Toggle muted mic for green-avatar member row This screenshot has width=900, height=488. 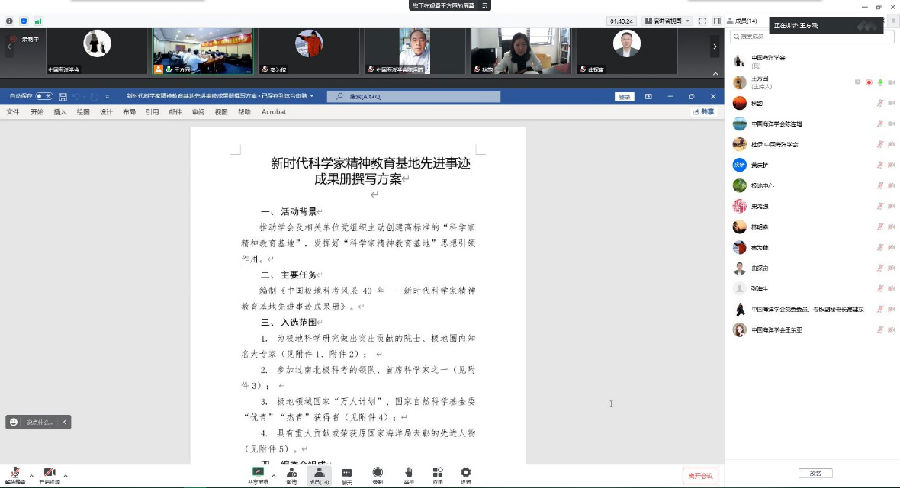[x=879, y=185]
